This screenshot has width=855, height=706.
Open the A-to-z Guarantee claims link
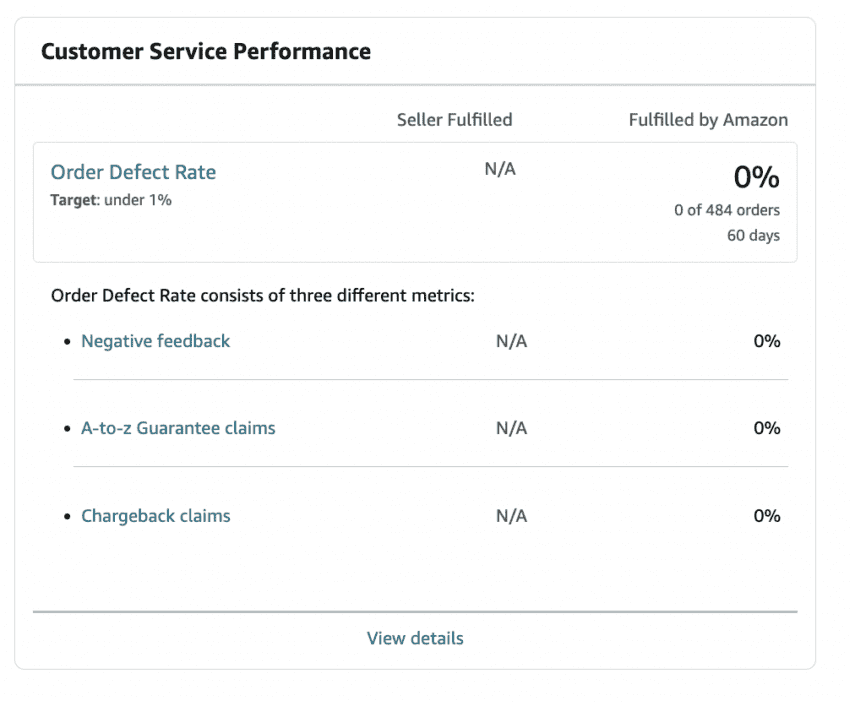[x=178, y=428]
